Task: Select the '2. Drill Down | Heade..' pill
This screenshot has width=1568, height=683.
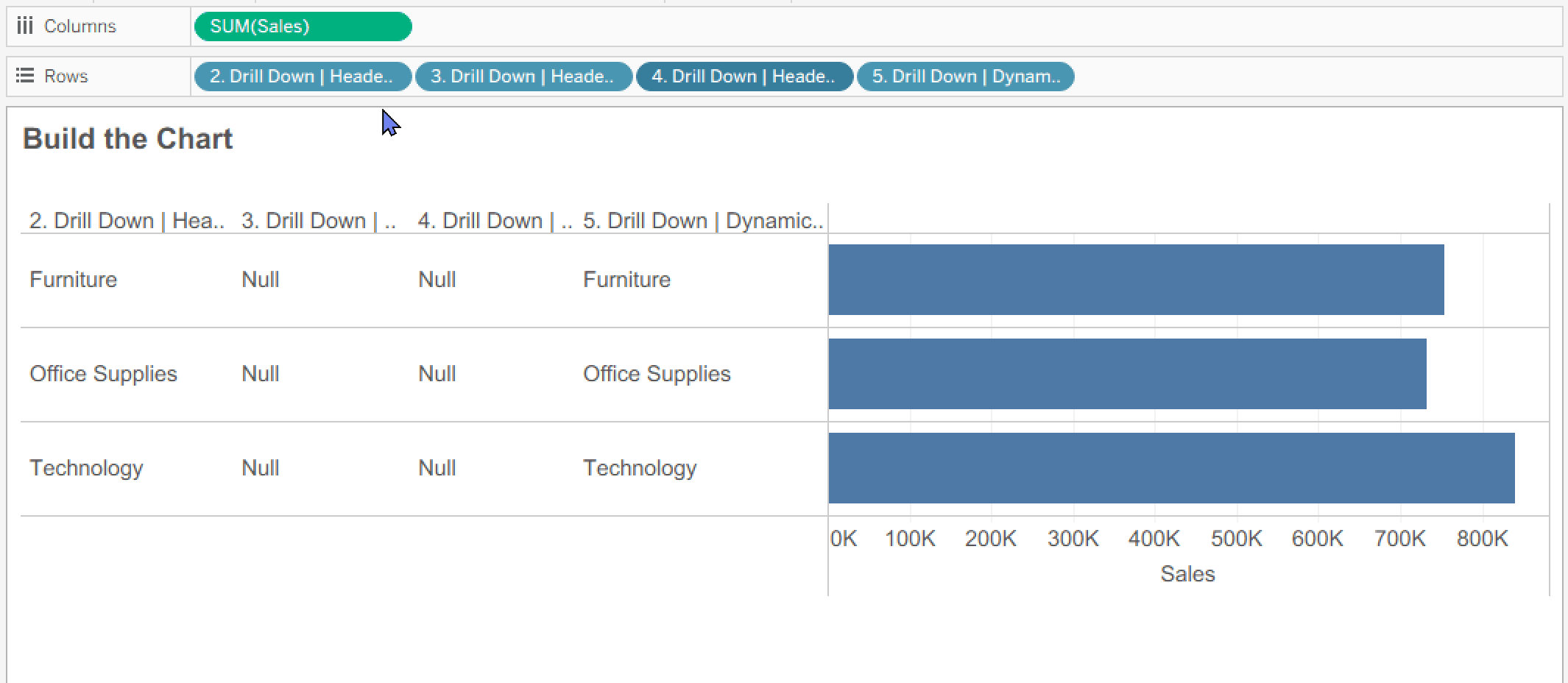Action: click(303, 77)
